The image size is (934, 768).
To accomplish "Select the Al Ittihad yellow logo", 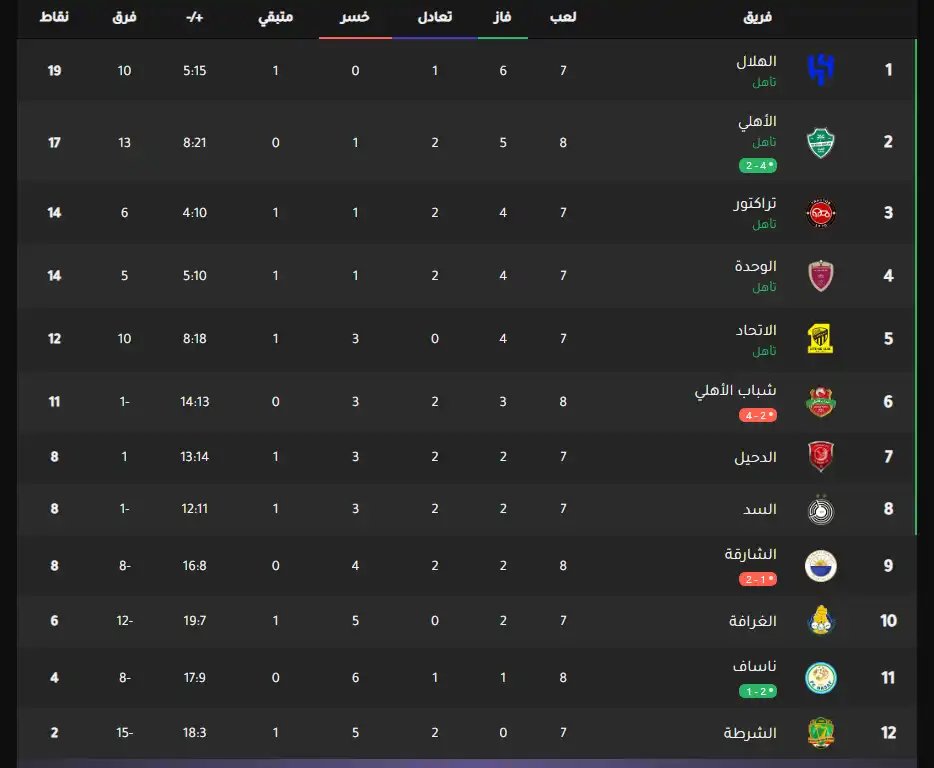I will point(821,339).
